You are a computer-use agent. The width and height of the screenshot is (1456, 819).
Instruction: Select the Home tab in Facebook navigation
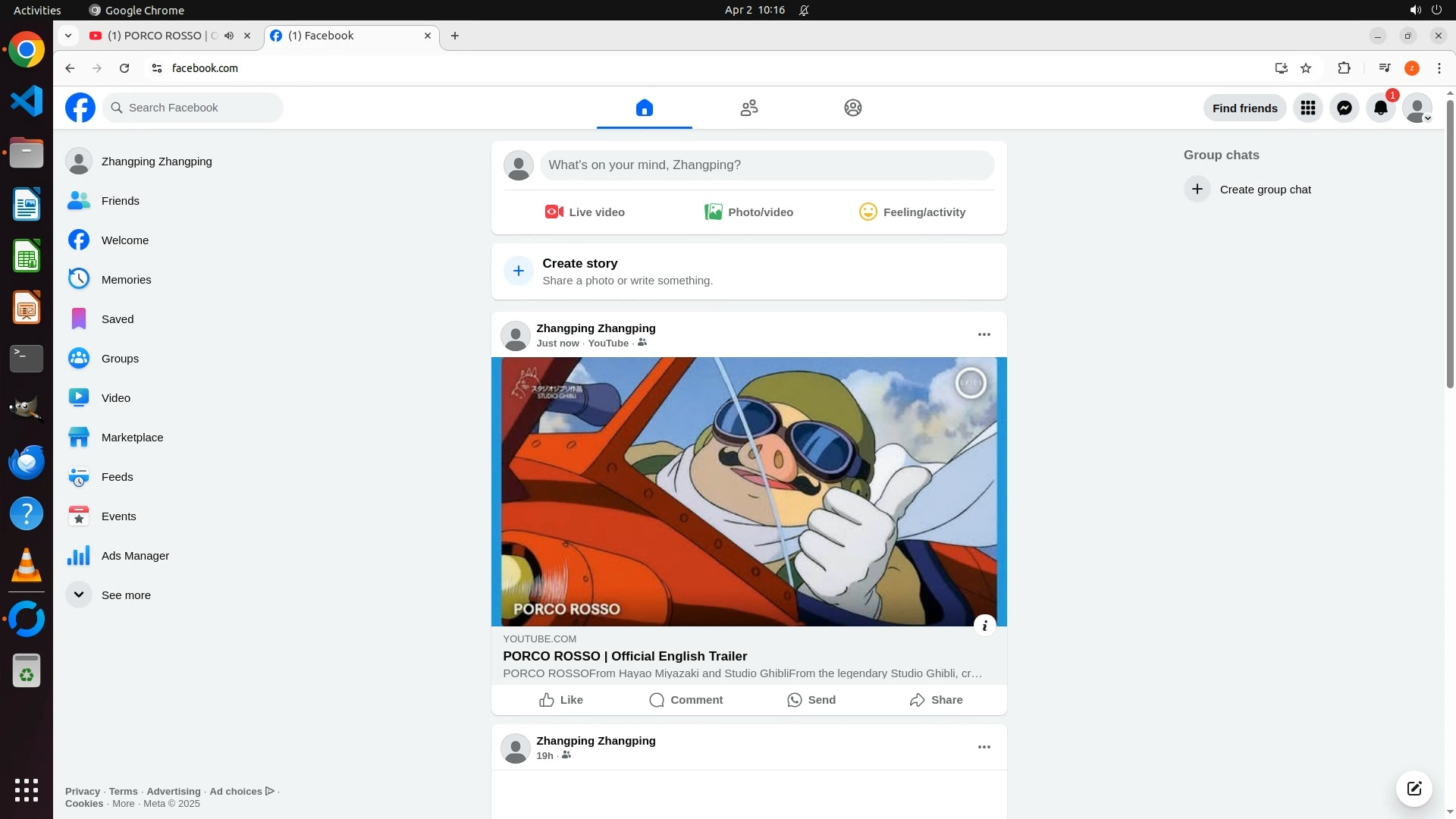644,108
